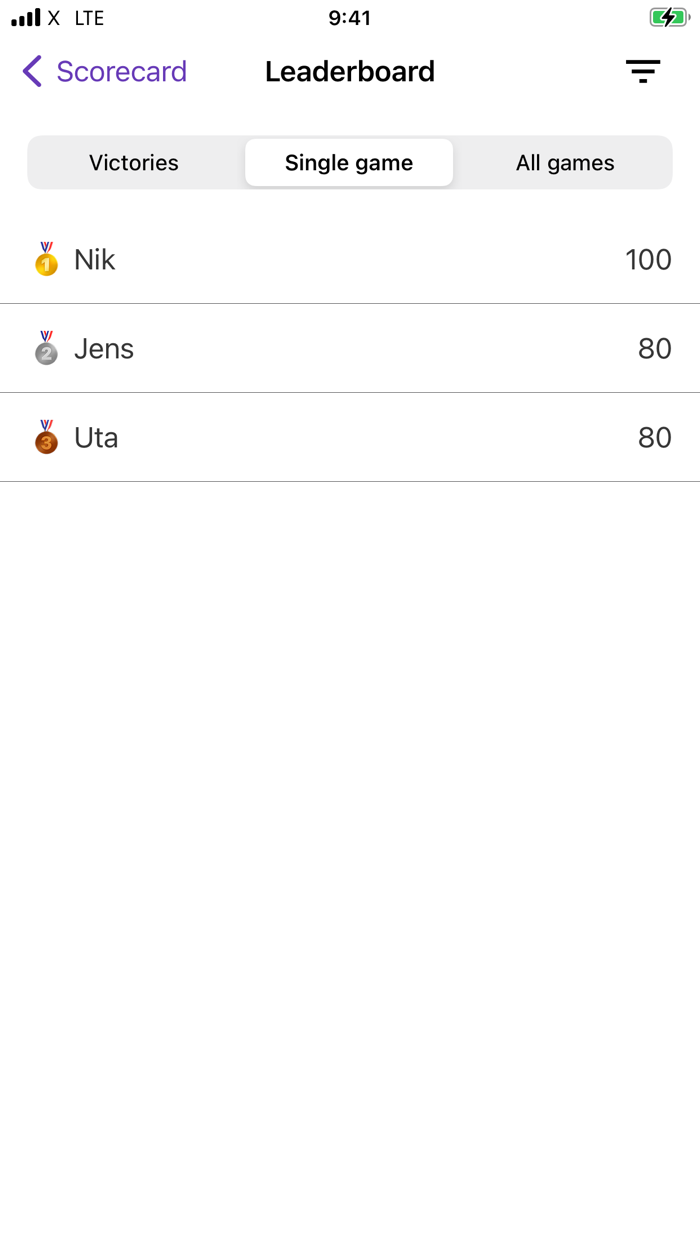Select Jens's leaderboard row
This screenshot has width=700, height=1244.
[350, 348]
